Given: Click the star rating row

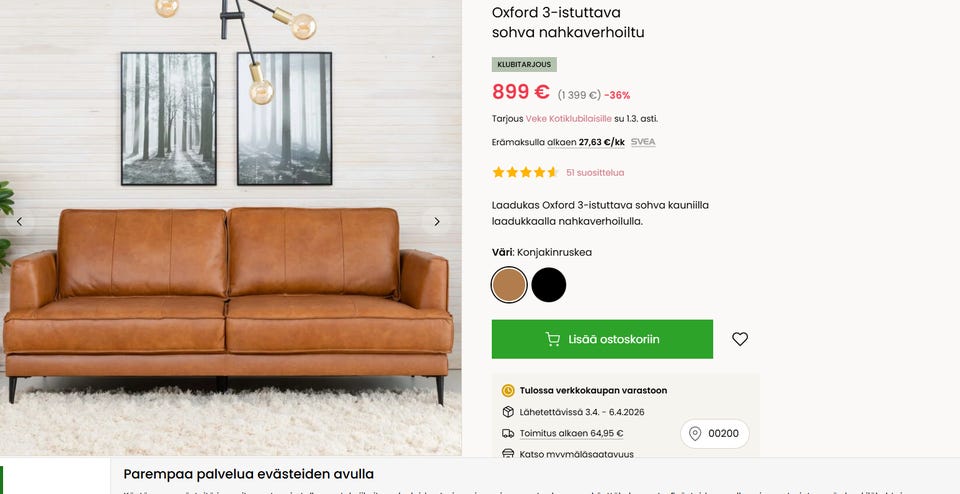Looking at the screenshot, I should click(525, 173).
